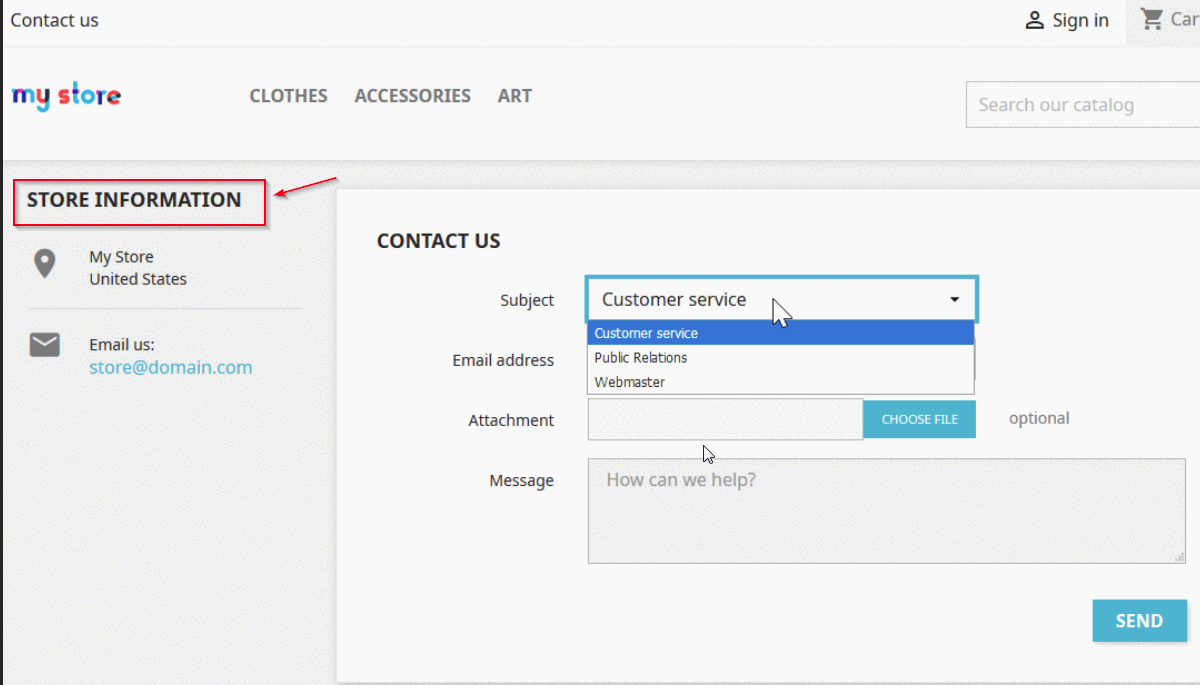Screen dimensions: 1200x685
Task: Open the store@domain.com email link
Action: click(x=170, y=367)
